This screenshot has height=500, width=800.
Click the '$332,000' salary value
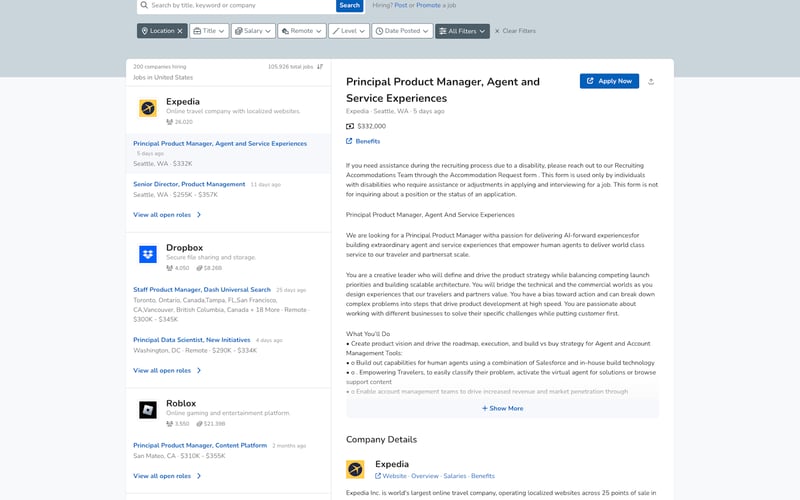(x=372, y=126)
